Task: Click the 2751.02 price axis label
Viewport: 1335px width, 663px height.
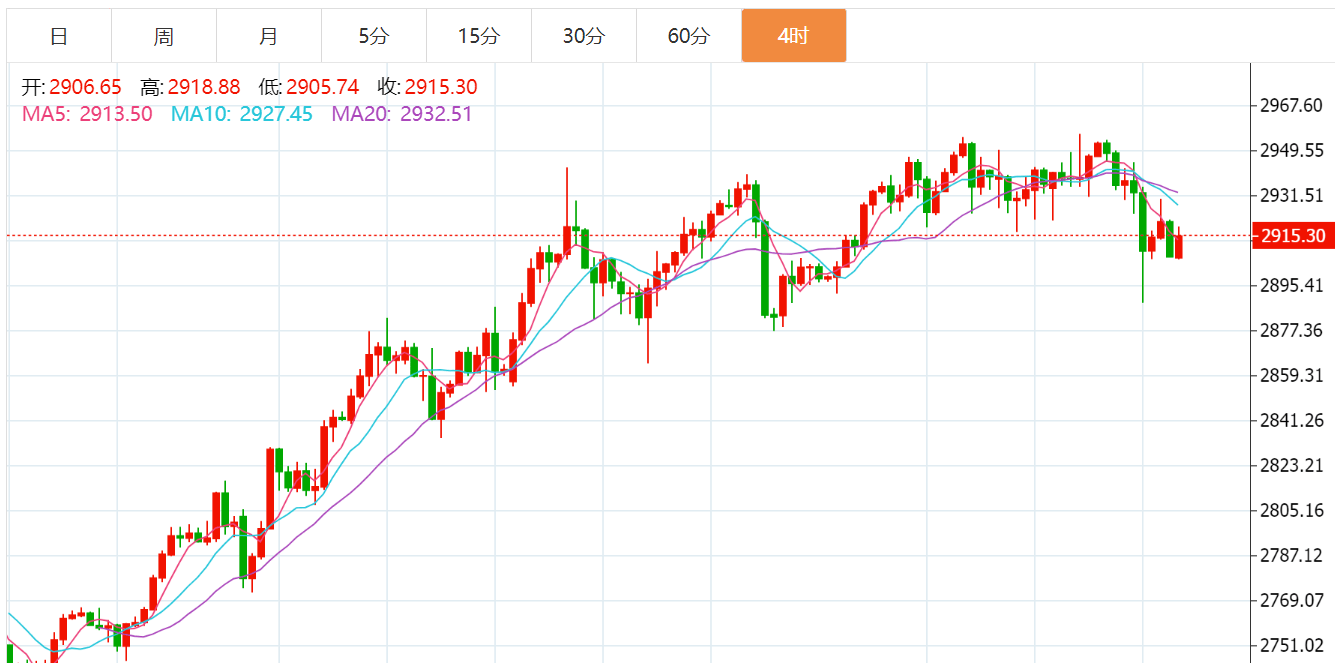Action: click(x=1292, y=645)
